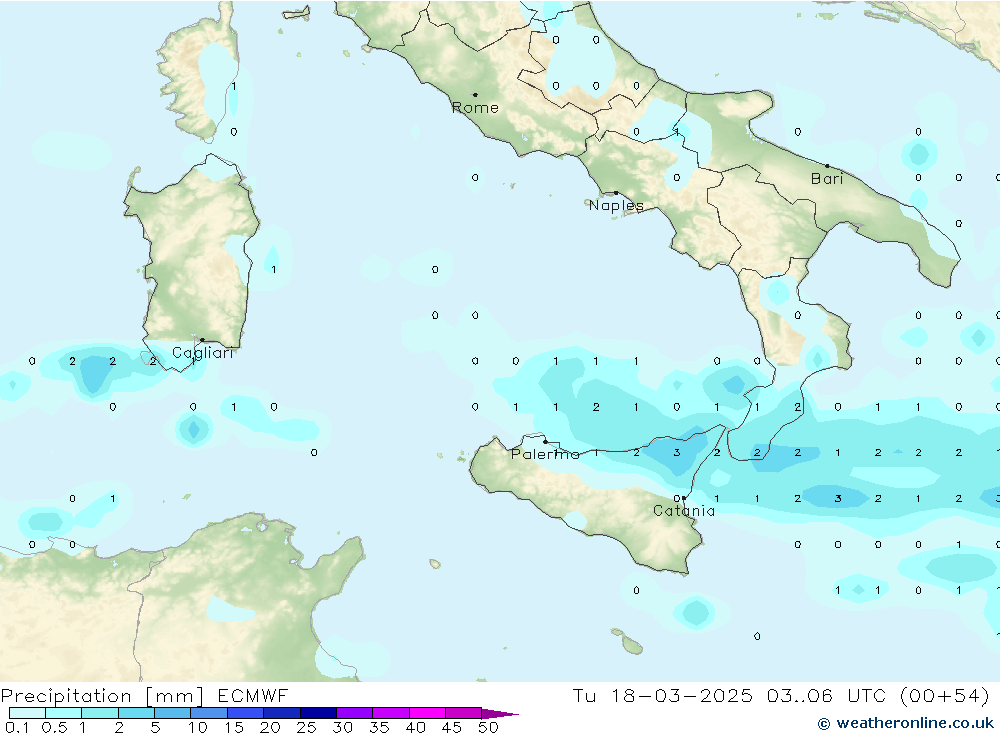This screenshot has height=733, width=1000.
Task: Click the 50 legend scale value
Action: pos(488,727)
